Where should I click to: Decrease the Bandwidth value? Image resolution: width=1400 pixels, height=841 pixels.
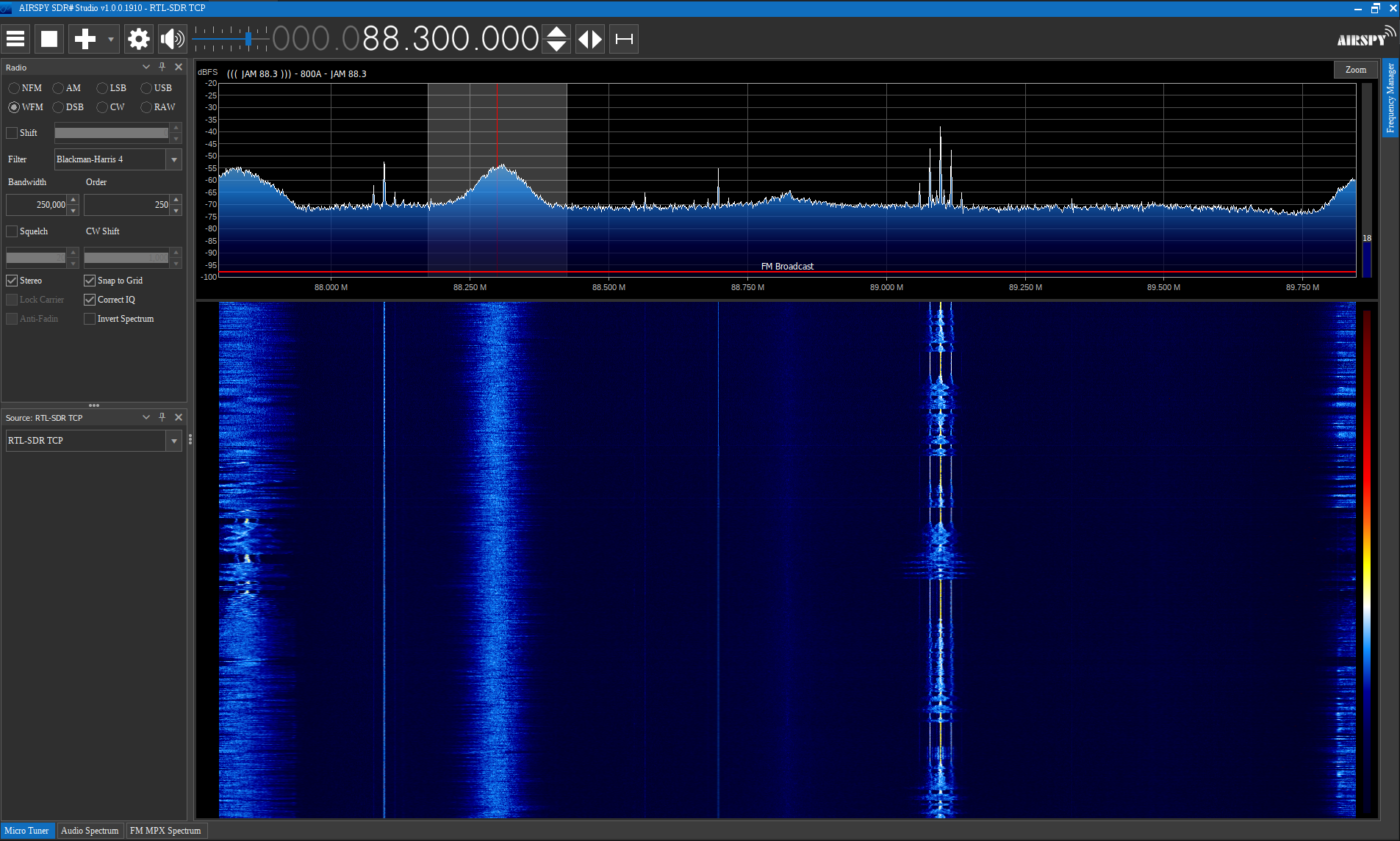click(73, 210)
